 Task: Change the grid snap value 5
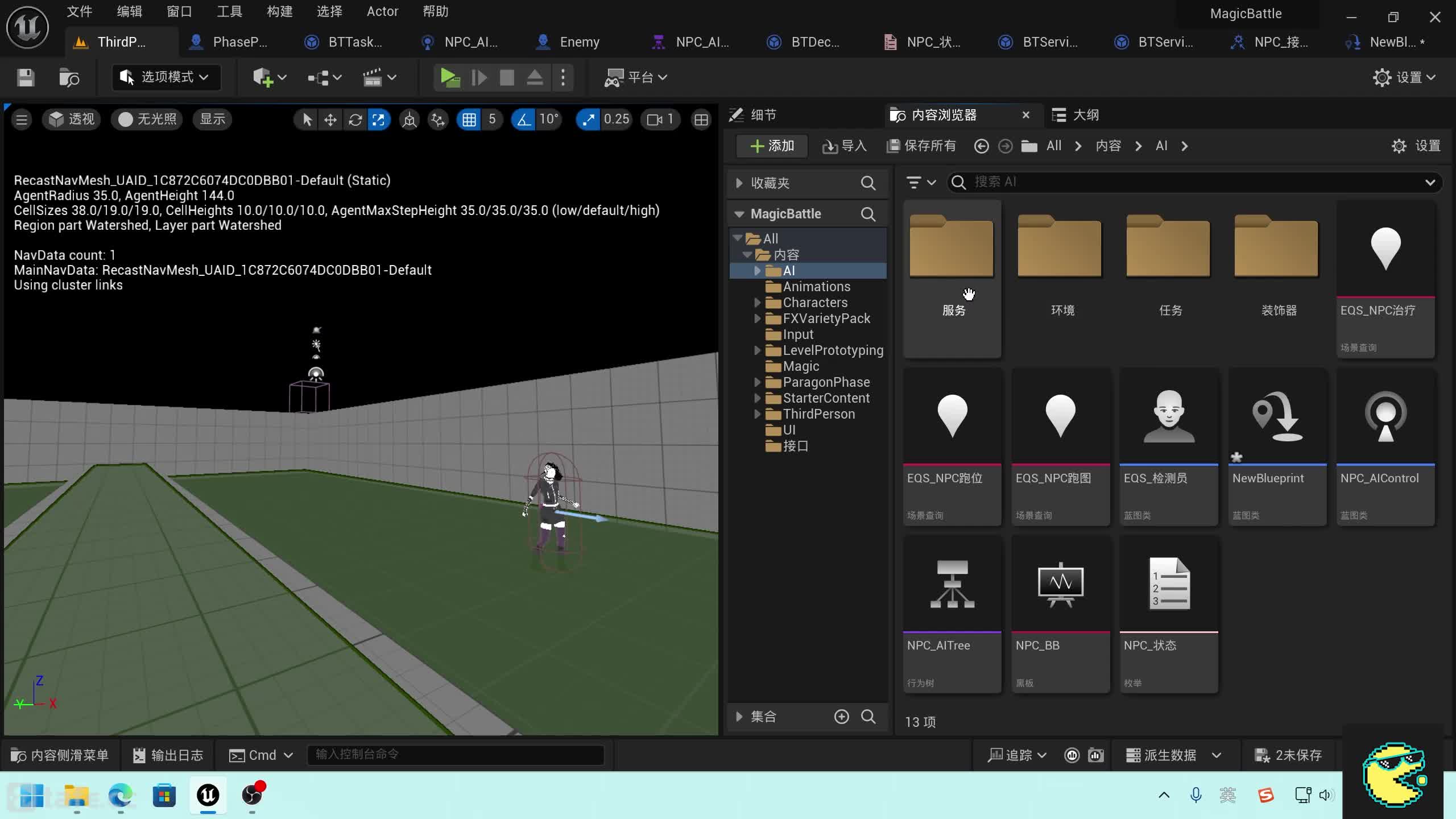(492, 119)
